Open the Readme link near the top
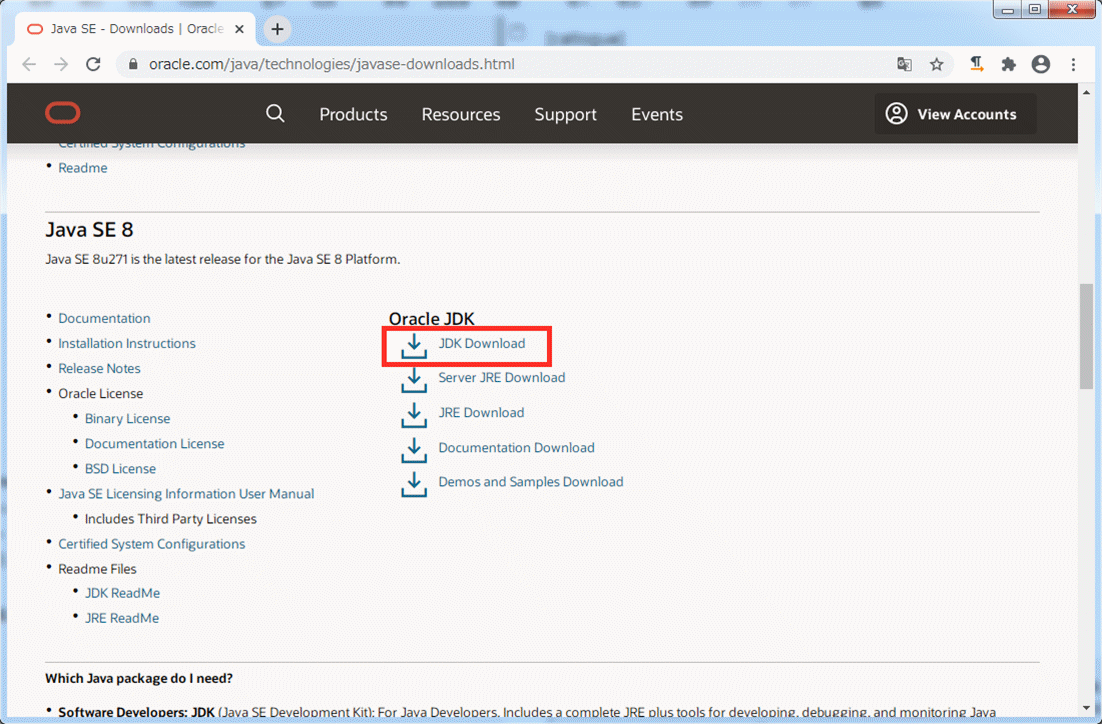The width and height of the screenshot is (1102, 724). [x=83, y=168]
